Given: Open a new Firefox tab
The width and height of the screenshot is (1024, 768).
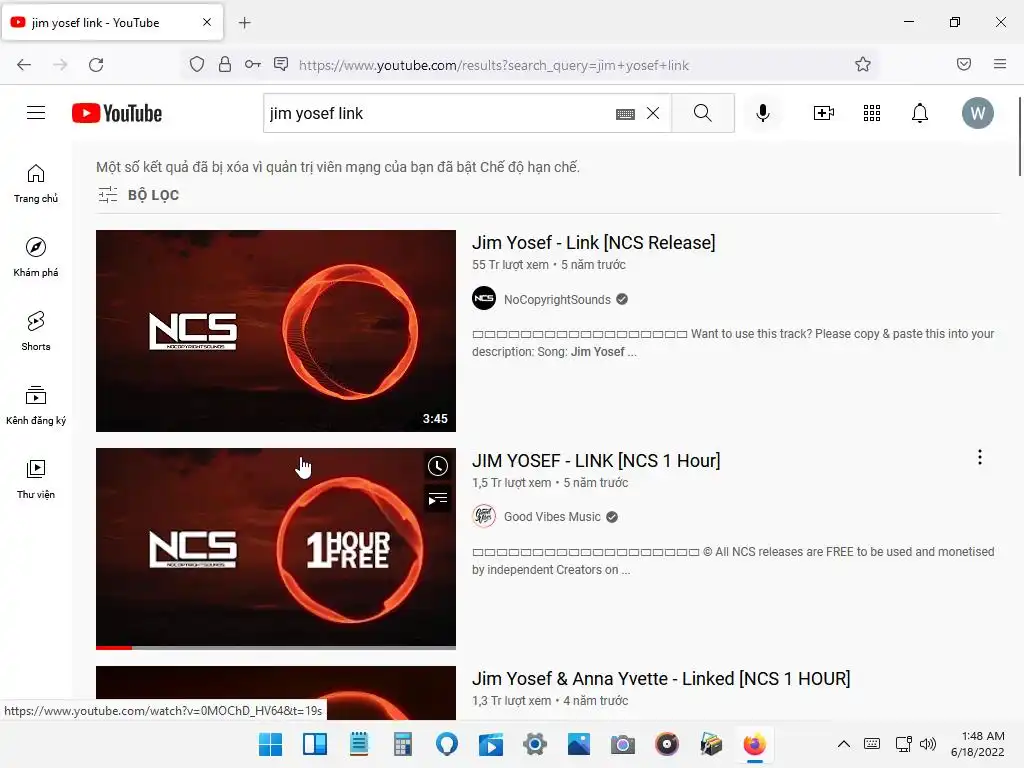Looking at the screenshot, I should tap(244, 23).
